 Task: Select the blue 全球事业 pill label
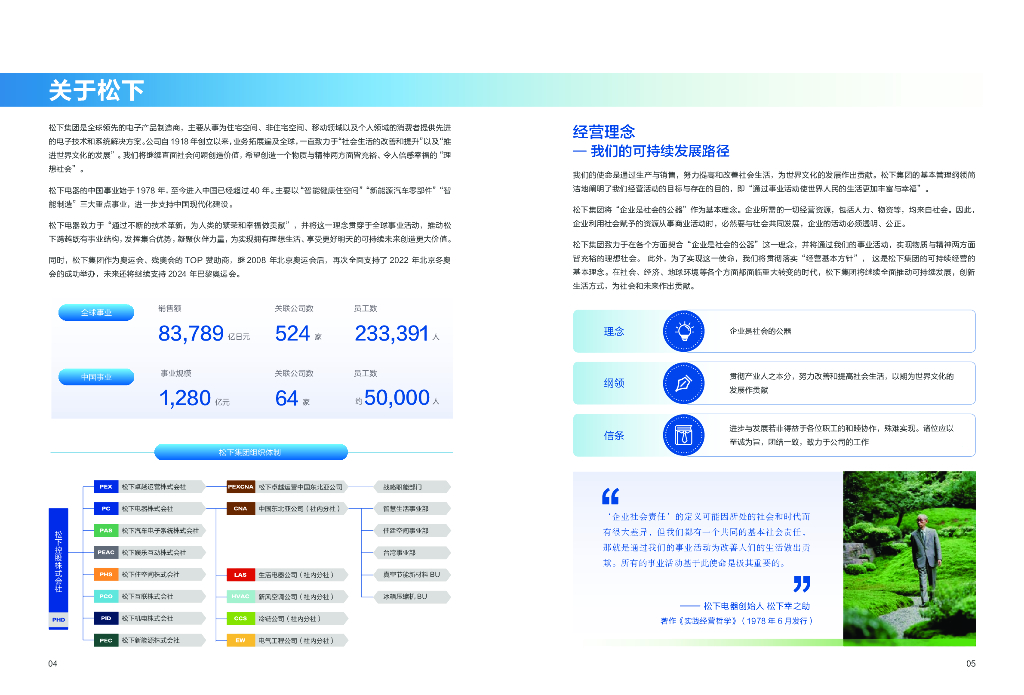(96, 313)
